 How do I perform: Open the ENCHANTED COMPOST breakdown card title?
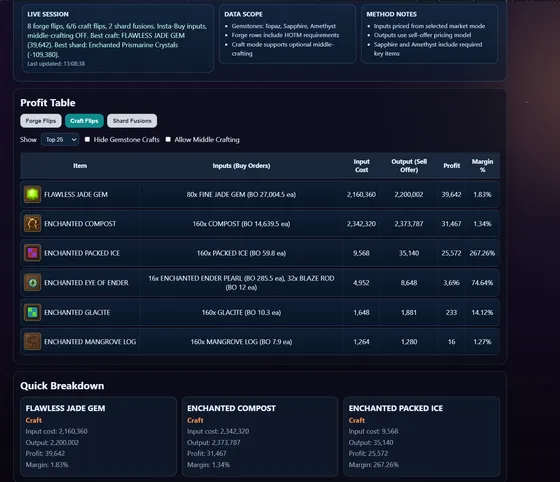point(231,408)
